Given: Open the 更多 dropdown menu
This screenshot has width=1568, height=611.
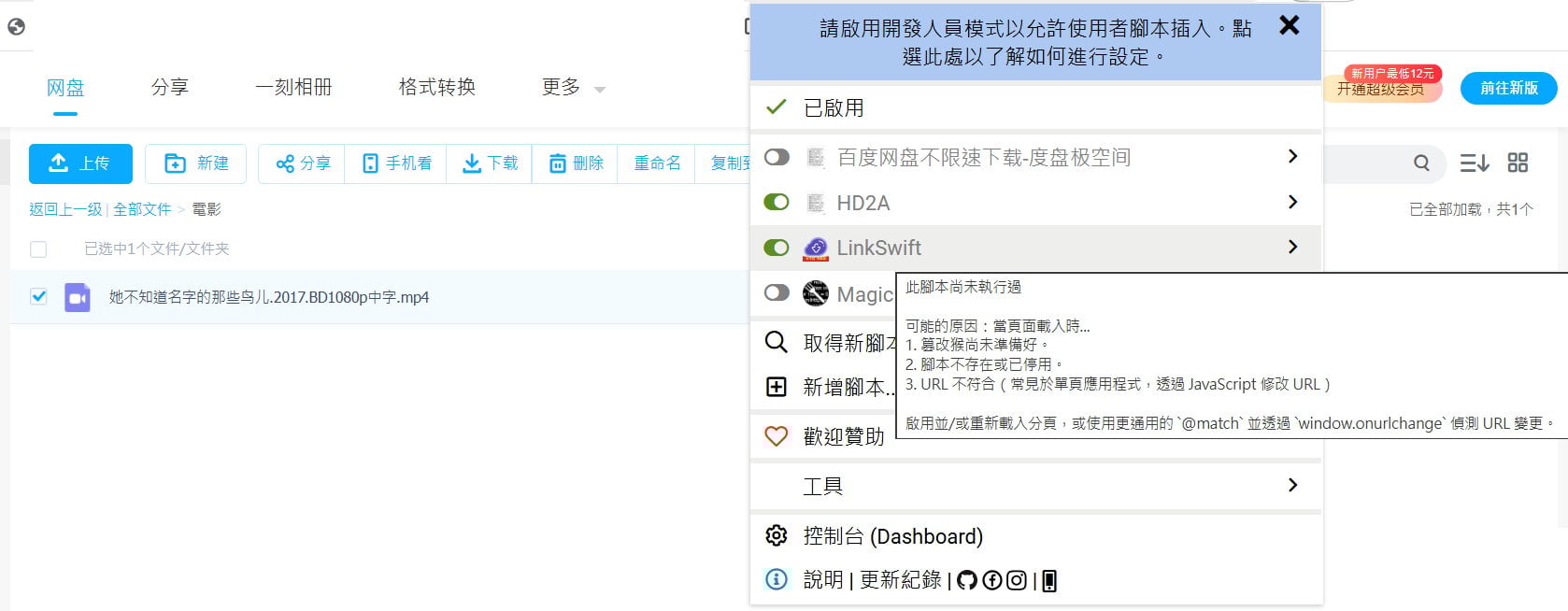Looking at the screenshot, I should coord(573,88).
